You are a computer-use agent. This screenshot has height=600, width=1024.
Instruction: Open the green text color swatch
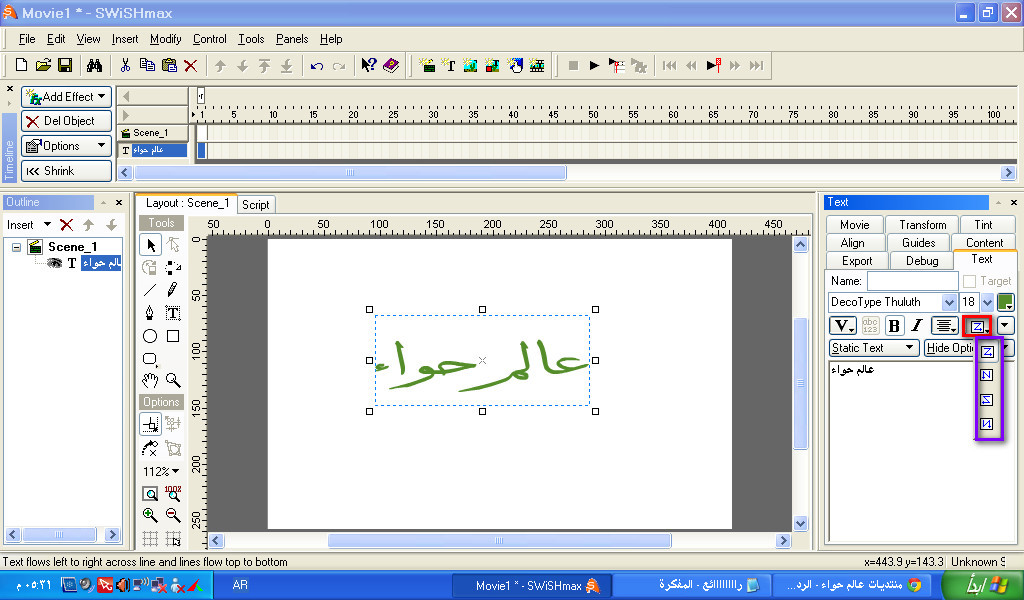click(x=1005, y=302)
